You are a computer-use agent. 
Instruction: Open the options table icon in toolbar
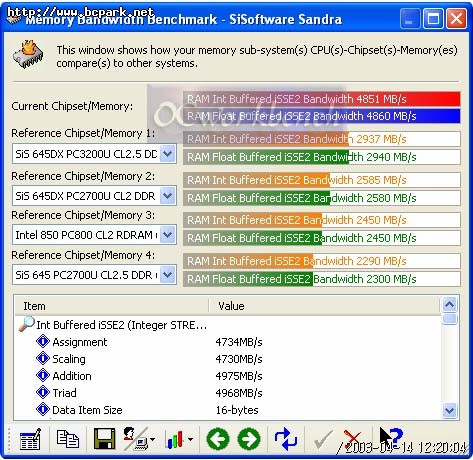pyautogui.click(x=30, y=439)
